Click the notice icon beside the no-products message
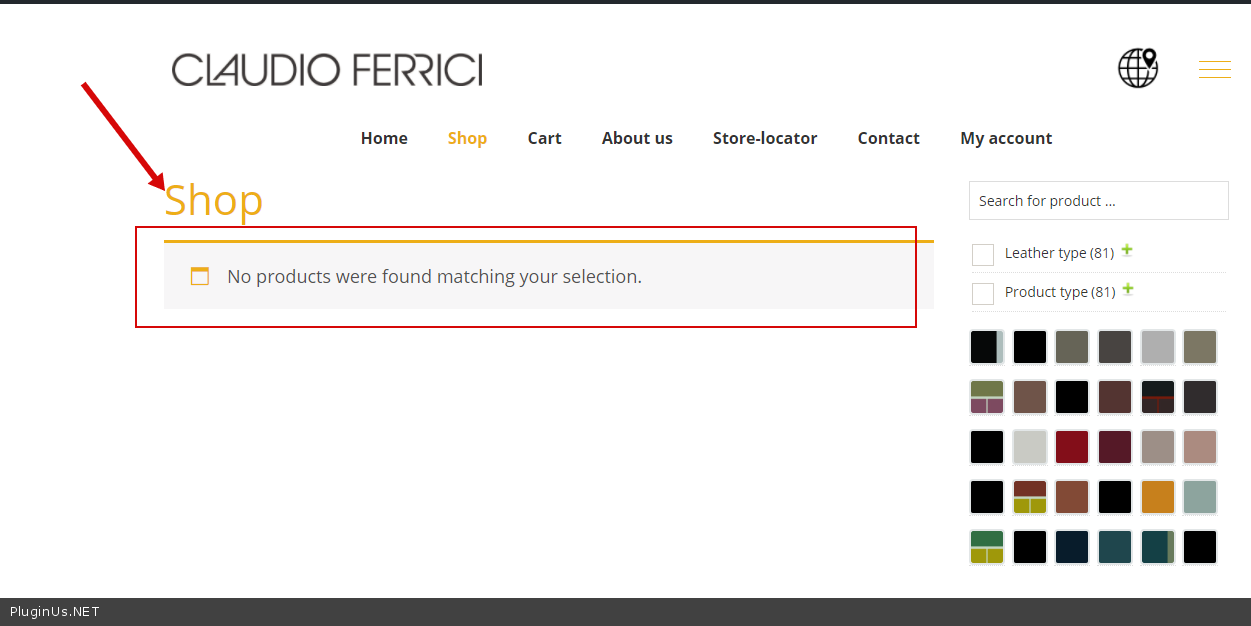The height and width of the screenshot is (626, 1251). tap(200, 277)
